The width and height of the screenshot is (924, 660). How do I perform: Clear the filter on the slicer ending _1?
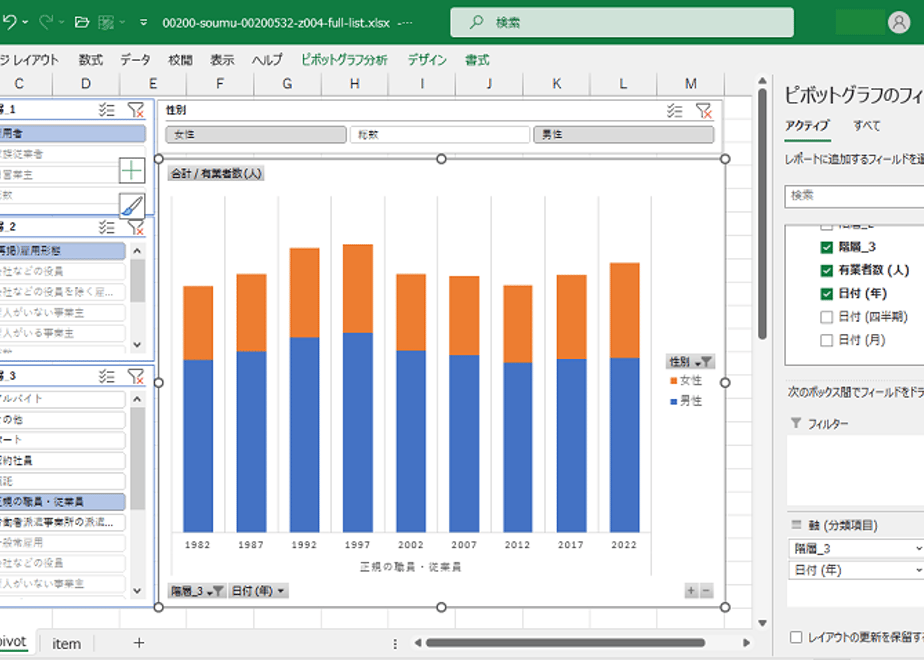pos(136,110)
